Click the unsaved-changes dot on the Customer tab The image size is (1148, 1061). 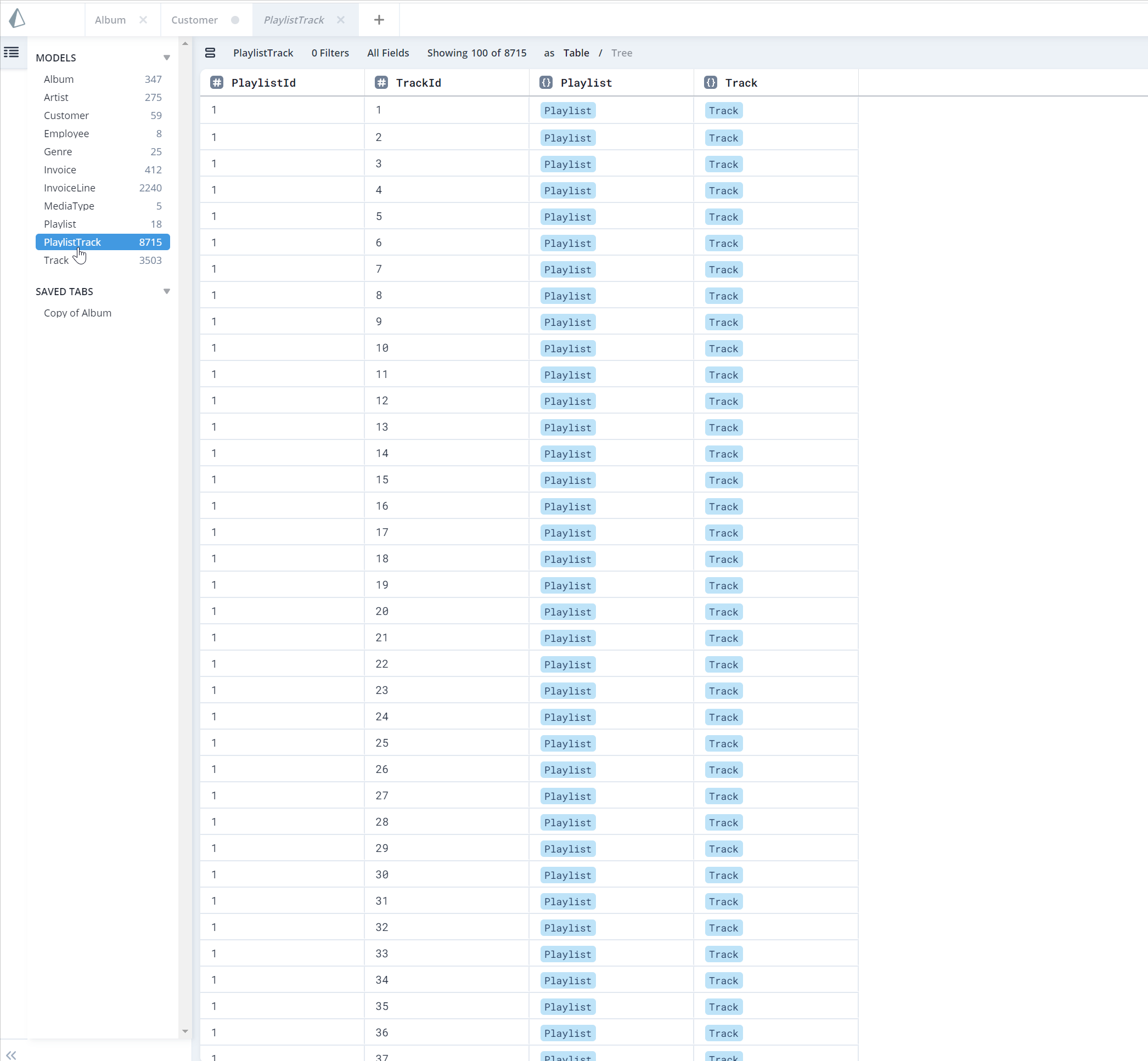235,20
